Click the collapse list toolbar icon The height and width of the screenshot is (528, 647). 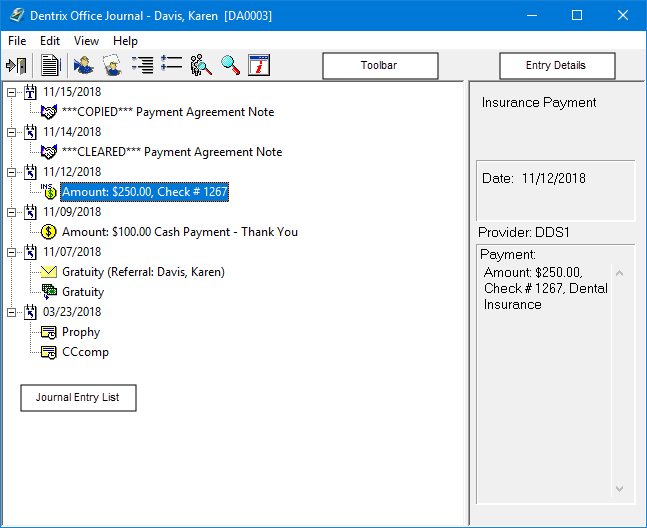171,64
